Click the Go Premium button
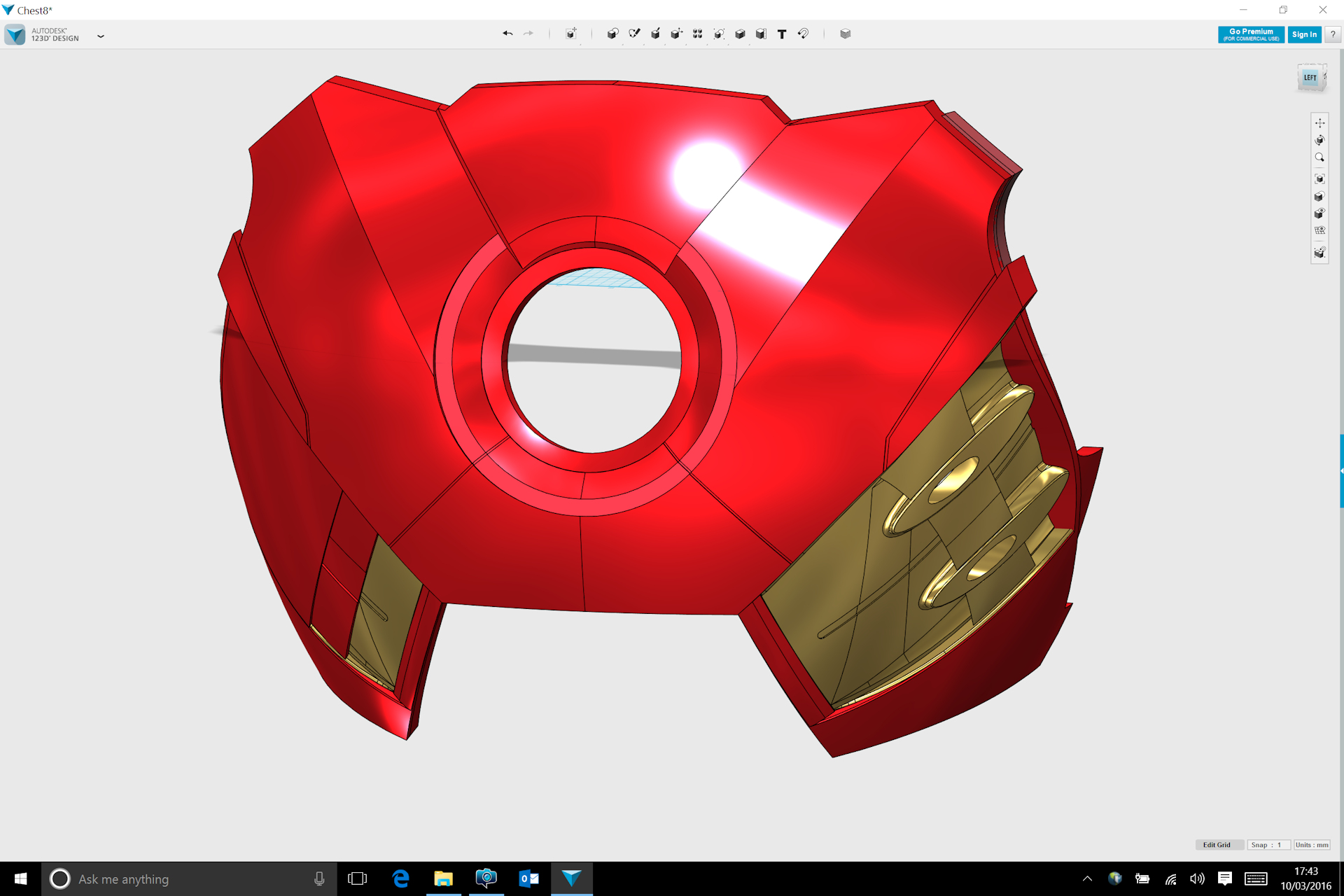 pyautogui.click(x=1251, y=34)
